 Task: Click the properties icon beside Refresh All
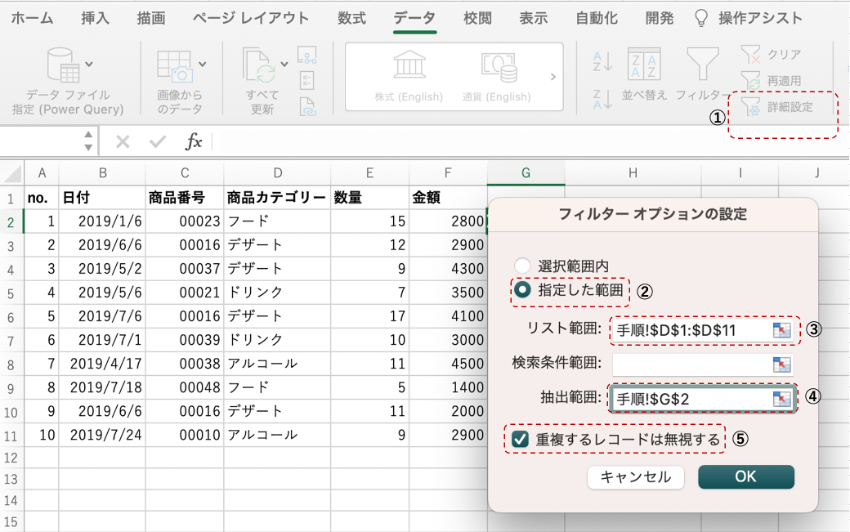tap(307, 80)
